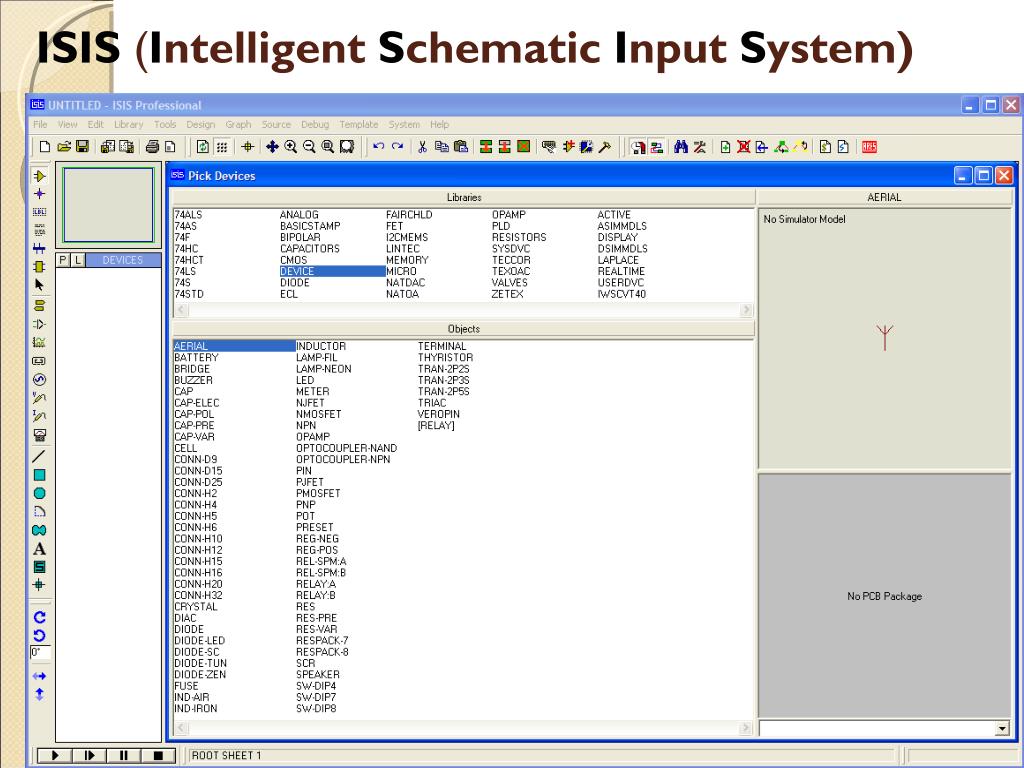Open the PCB package dropdown
The image size is (1024, 768).
[1002, 729]
